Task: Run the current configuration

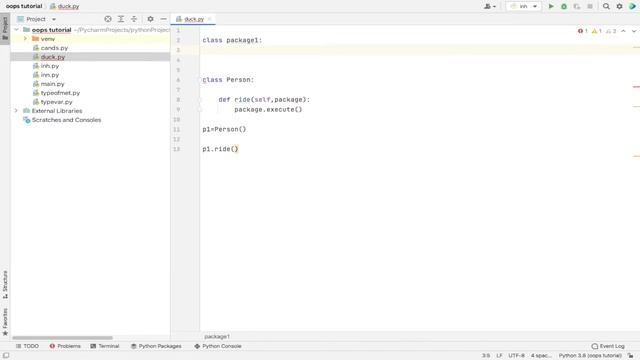Action: 551,7
